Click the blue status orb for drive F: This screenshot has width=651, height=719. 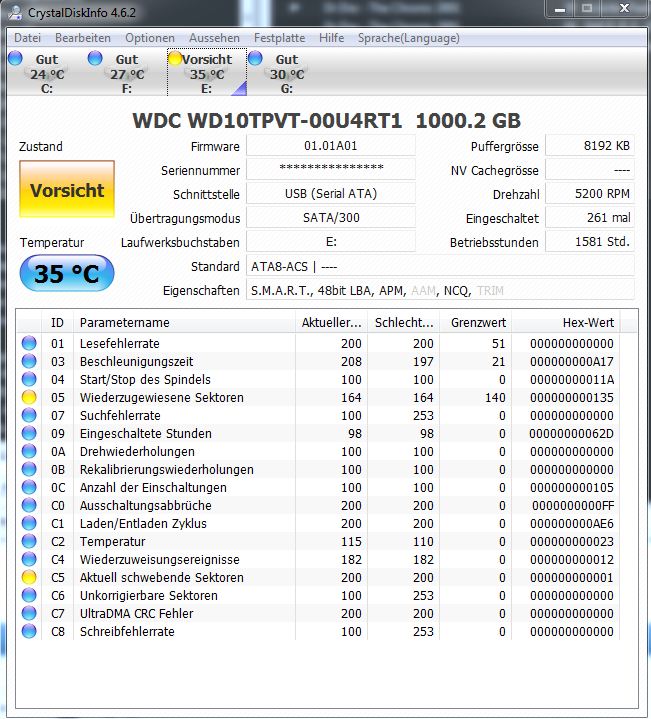tap(95, 58)
